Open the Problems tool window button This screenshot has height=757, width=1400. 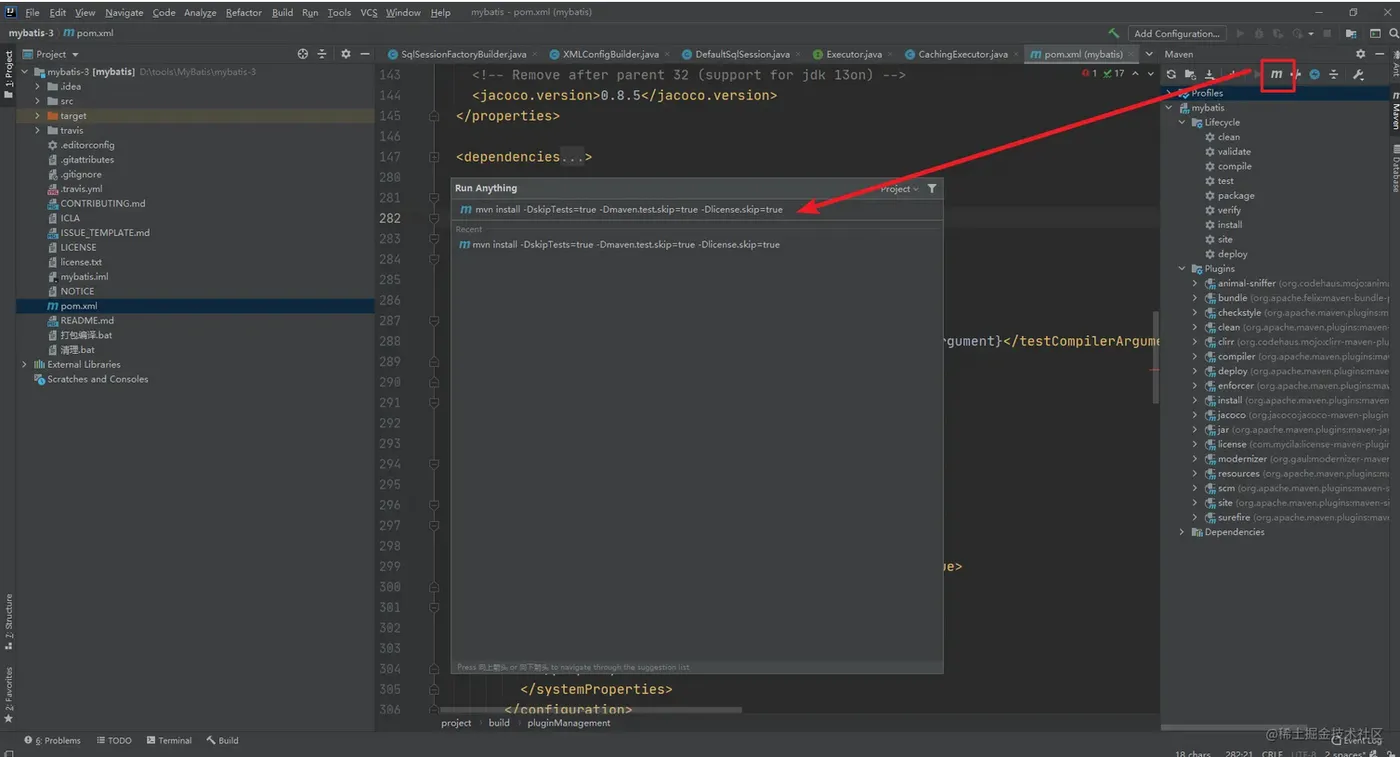pos(52,741)
